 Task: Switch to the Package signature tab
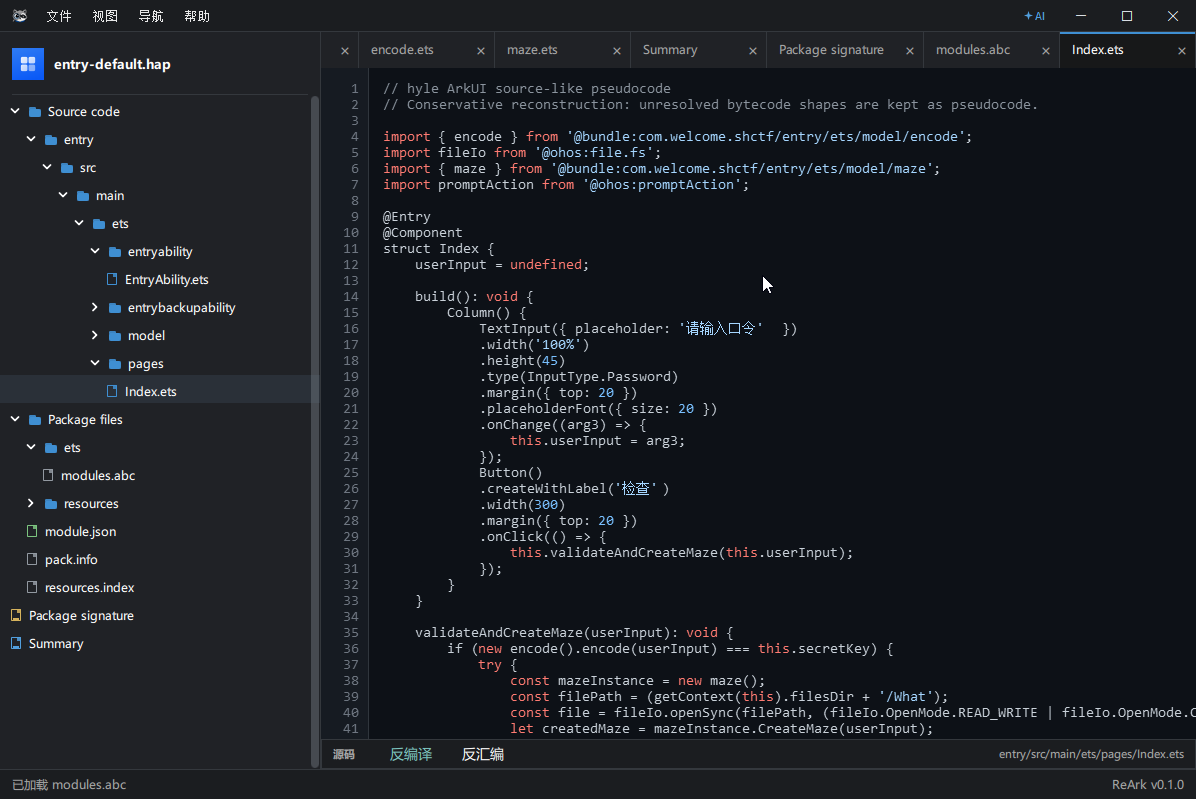tap(831, 50)
